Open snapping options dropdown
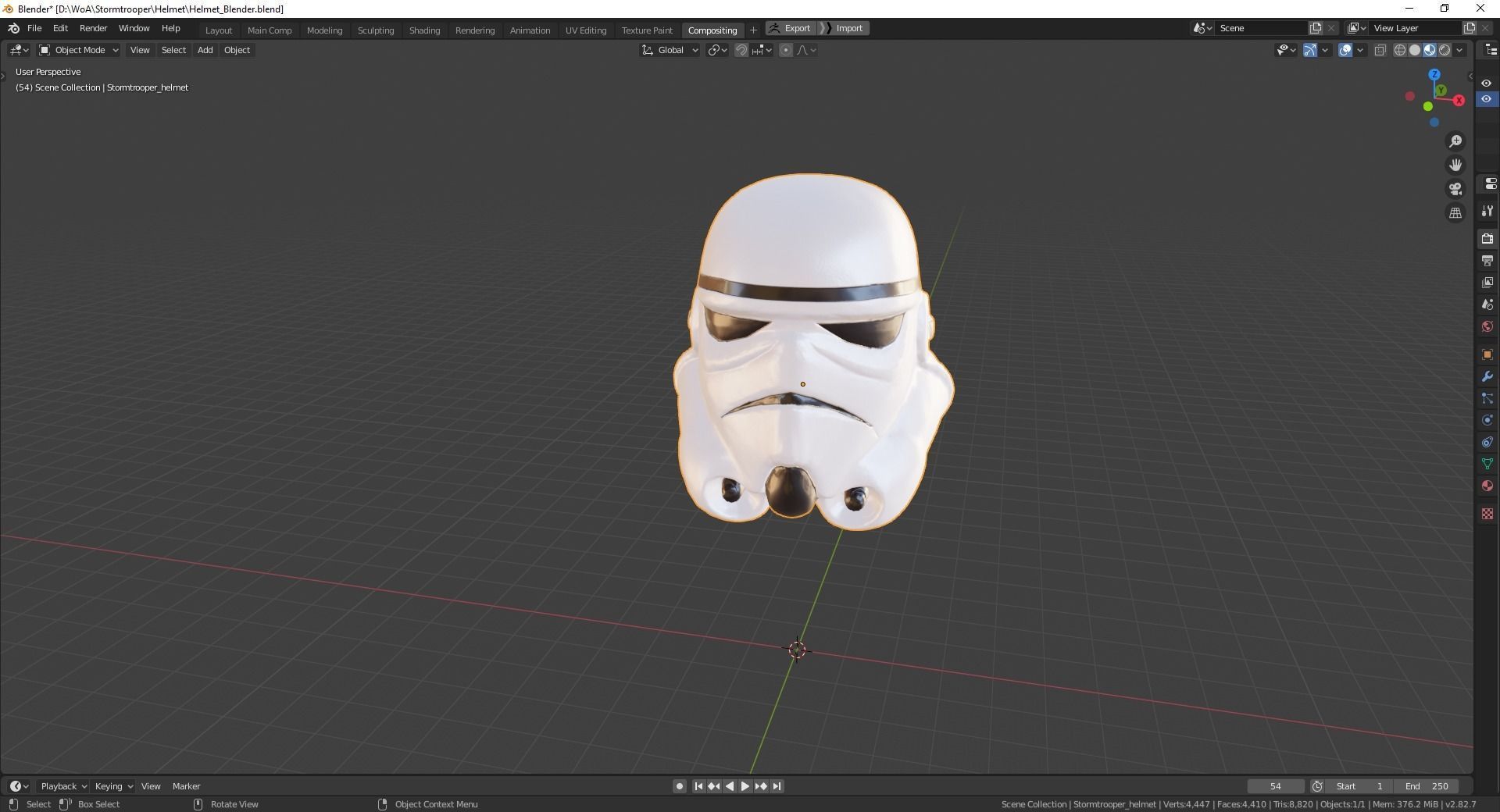Screen dimensions: 1500x812 pyautogui.click(x=762, y=50)
